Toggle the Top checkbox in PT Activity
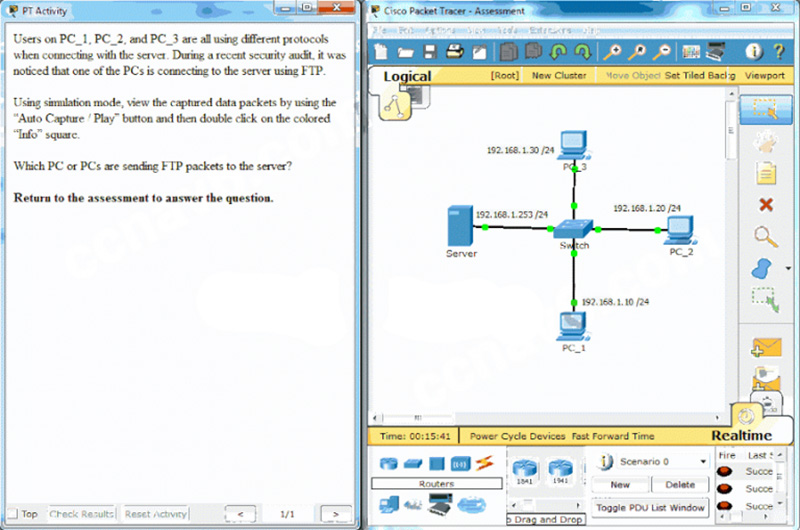800x530 pixels. [x=13, y=514]
